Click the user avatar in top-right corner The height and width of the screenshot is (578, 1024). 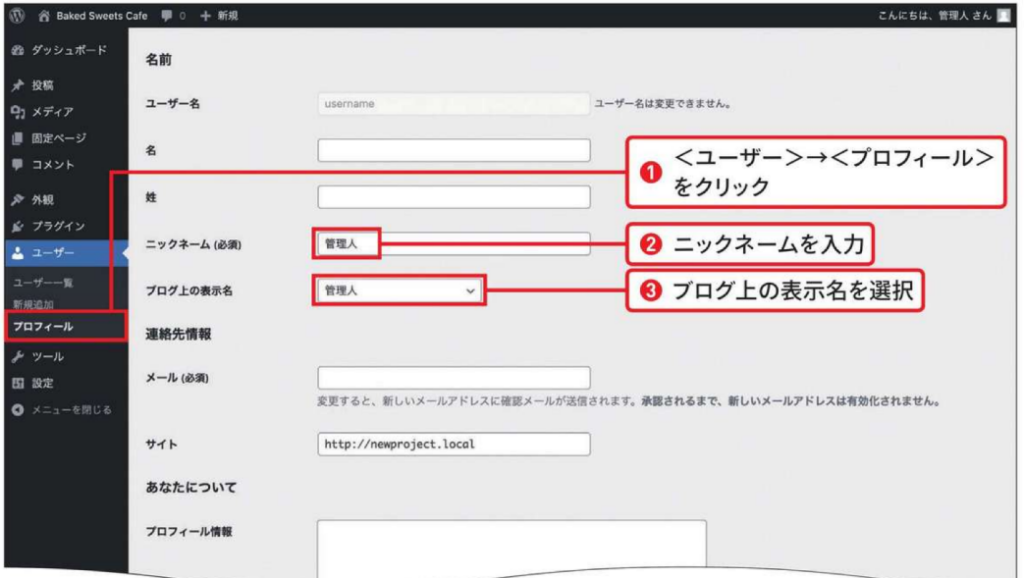pos(1003,16)
